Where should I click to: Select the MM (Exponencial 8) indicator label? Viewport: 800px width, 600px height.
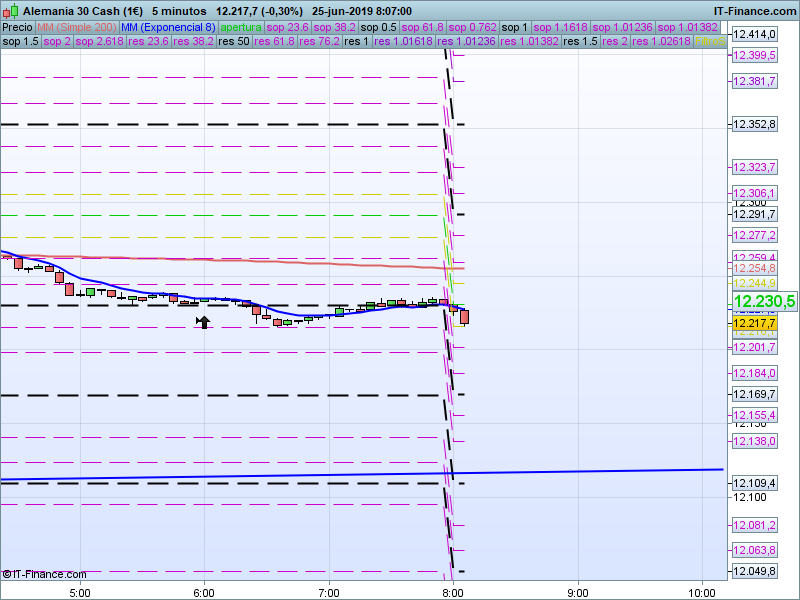coord(168,27)
